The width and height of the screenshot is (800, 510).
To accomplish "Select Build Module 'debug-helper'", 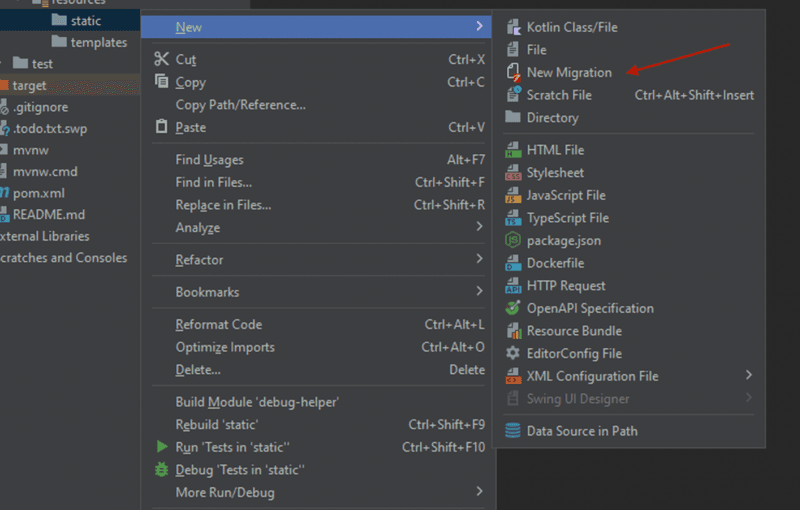I will pyautogui.click(x=316, y=402).
